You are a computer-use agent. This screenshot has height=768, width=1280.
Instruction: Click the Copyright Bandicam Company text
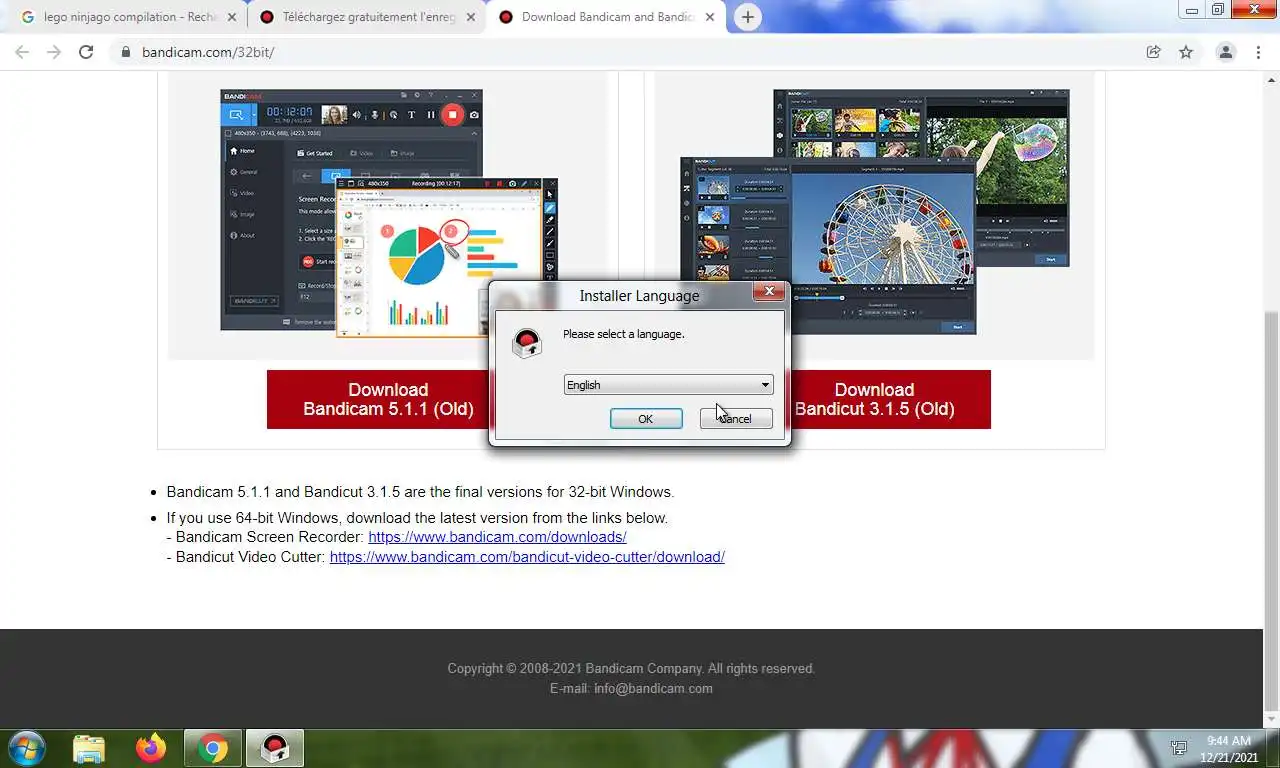(x=631, y=668)
